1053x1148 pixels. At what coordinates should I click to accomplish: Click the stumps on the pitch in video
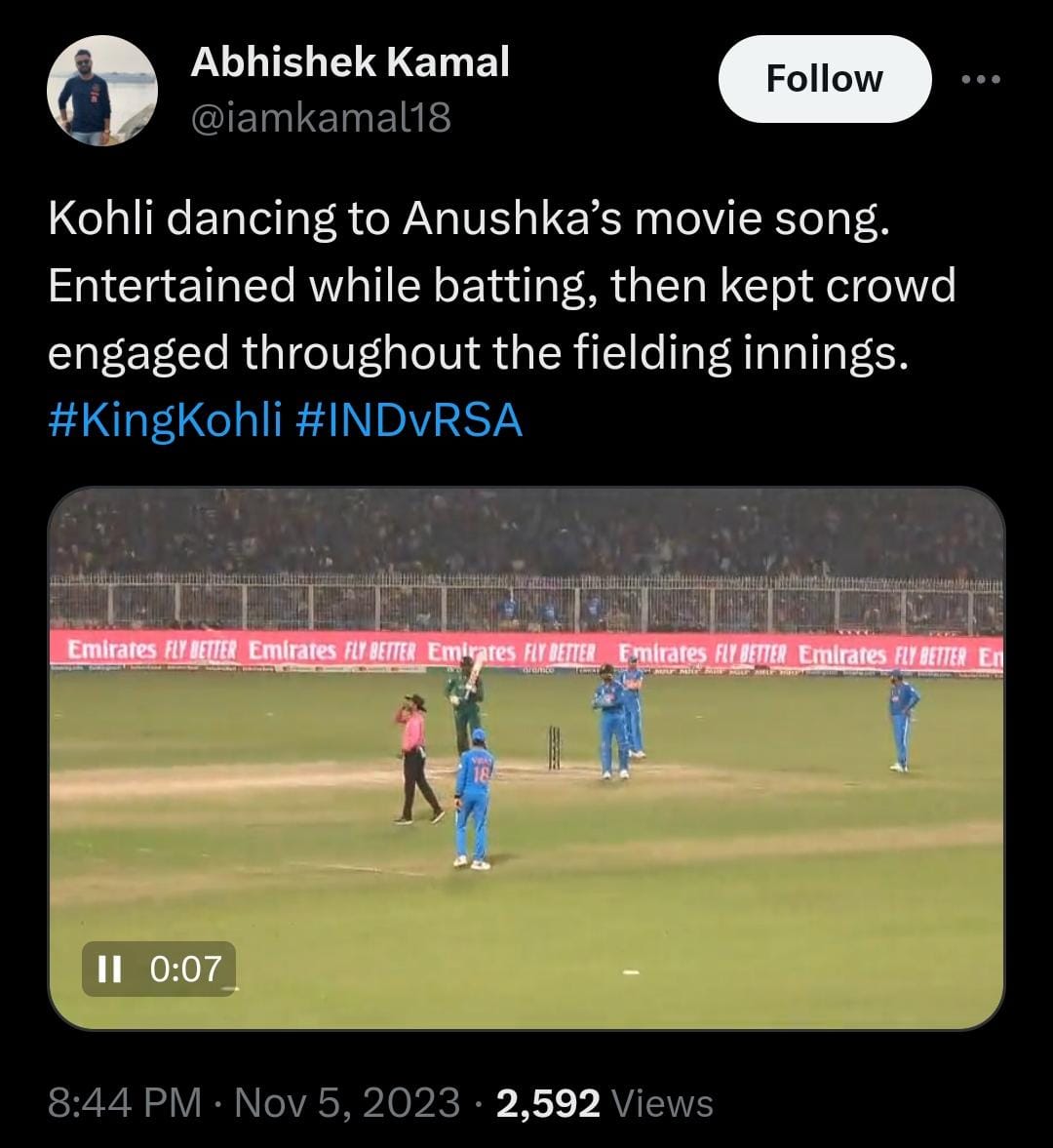click(554, 747)
